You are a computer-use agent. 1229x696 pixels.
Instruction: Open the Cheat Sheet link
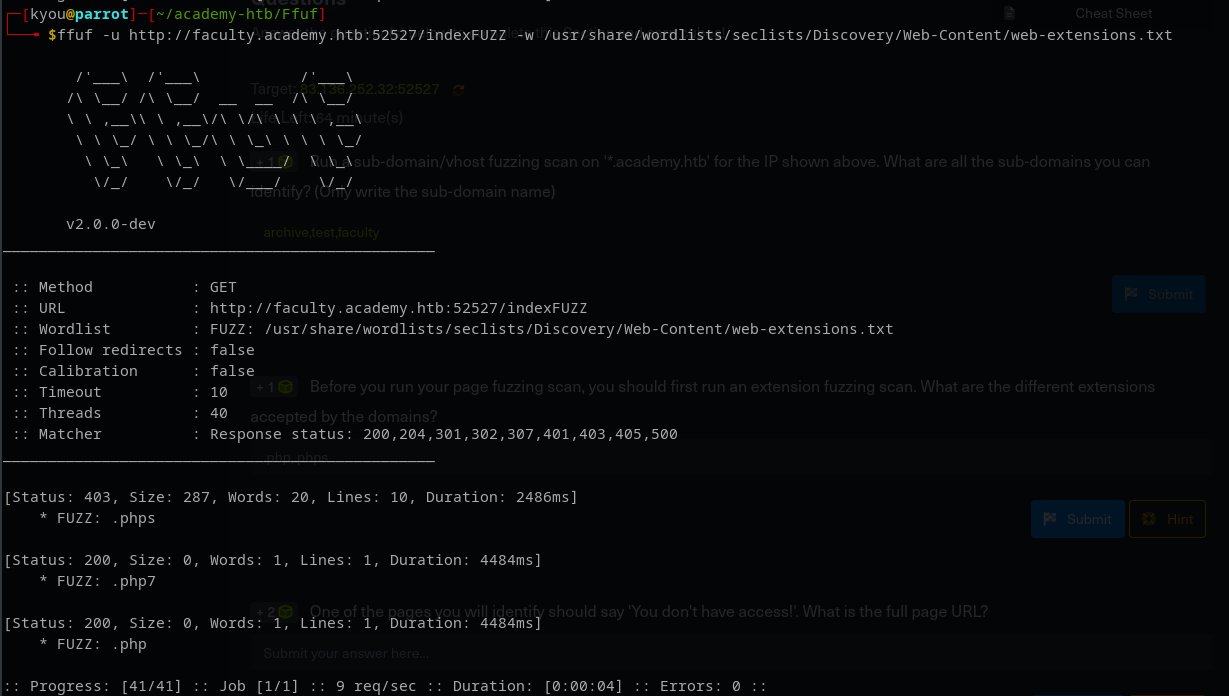click(1113, 13)
